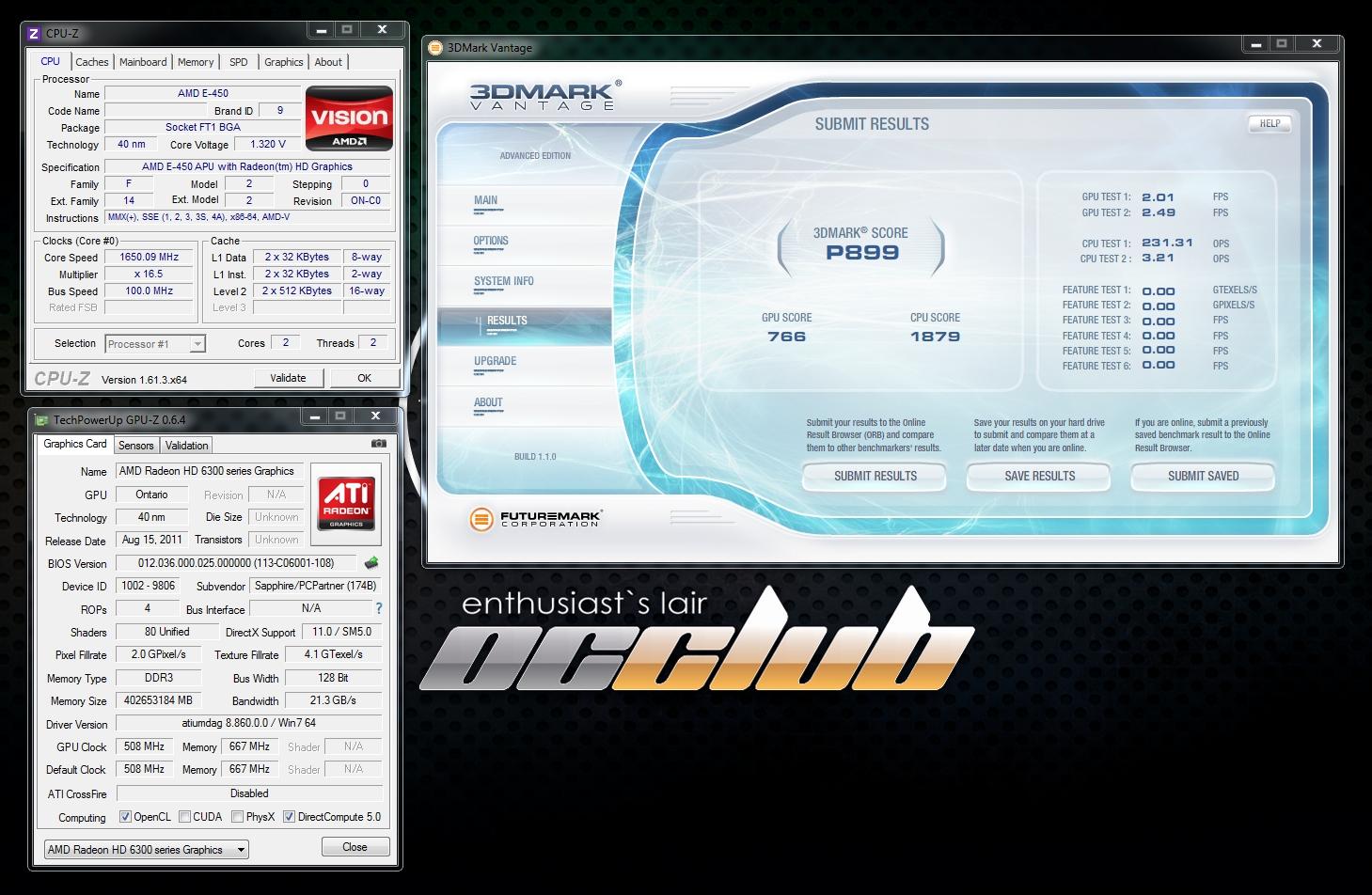The height and width of the screenshot is (895, 1372).
Task: Click the HELP button in 3DMark
Action: coord(1269,123)
